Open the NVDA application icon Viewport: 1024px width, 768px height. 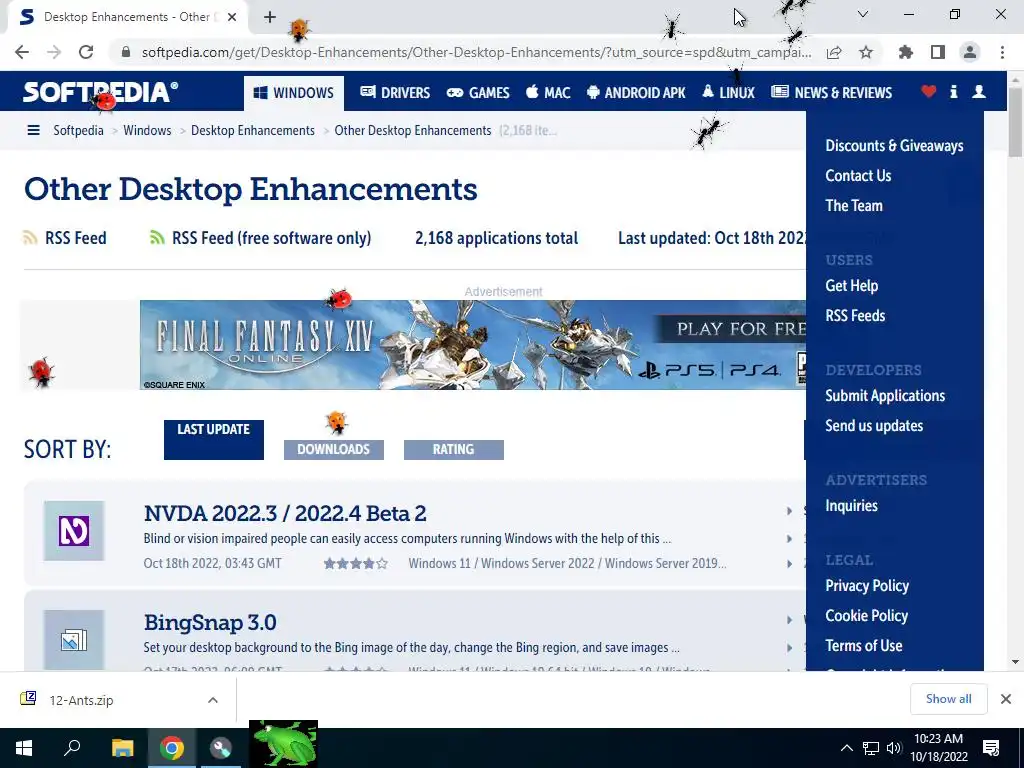tap(74, 531)
